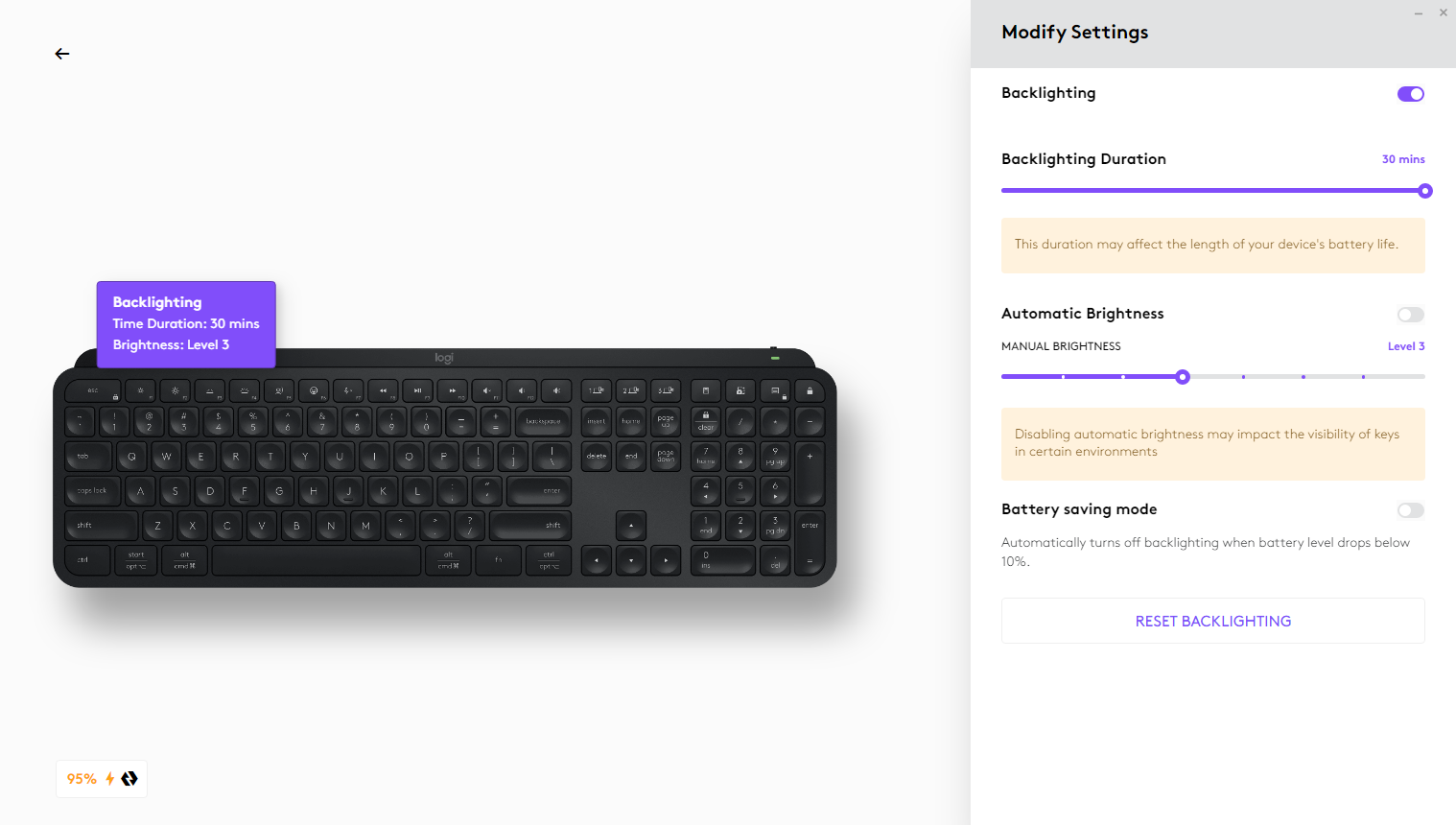This screenshot has width=1456, height=825.
Task: Go back using the left arrow icon
Action: [x=62, y=54]
